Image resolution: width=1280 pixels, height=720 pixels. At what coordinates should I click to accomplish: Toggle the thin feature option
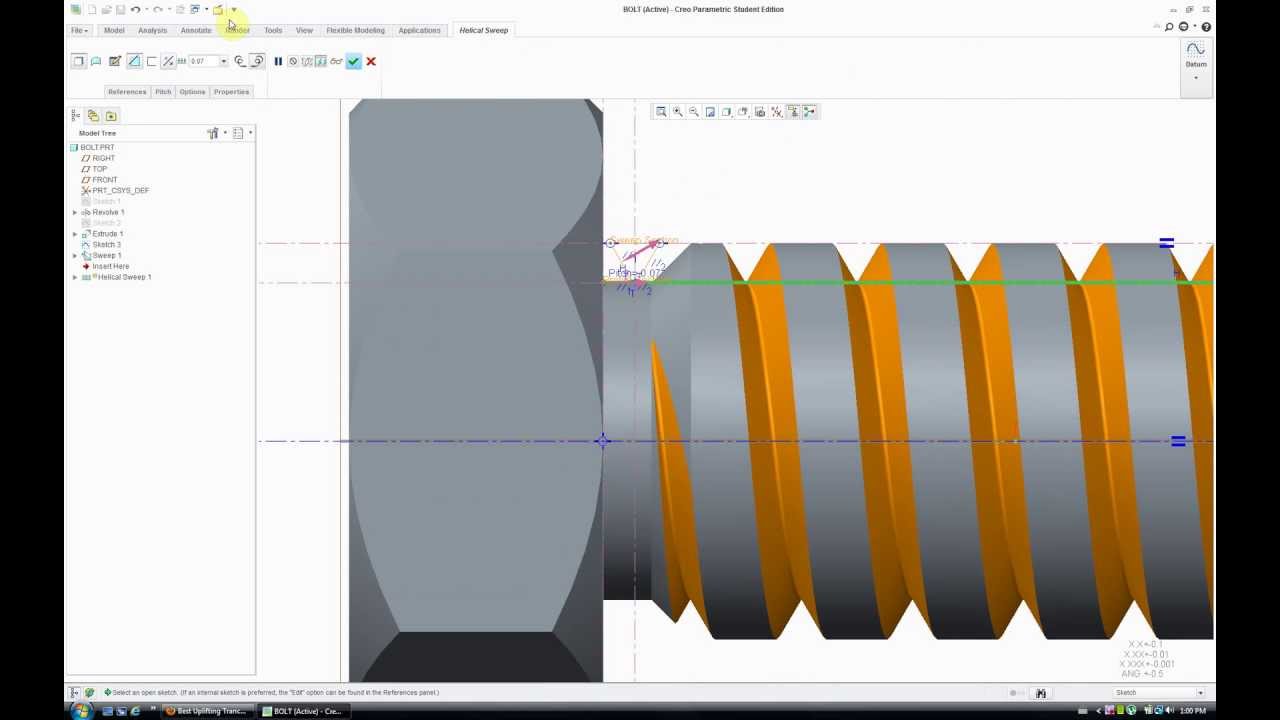(x=151, y=61)
